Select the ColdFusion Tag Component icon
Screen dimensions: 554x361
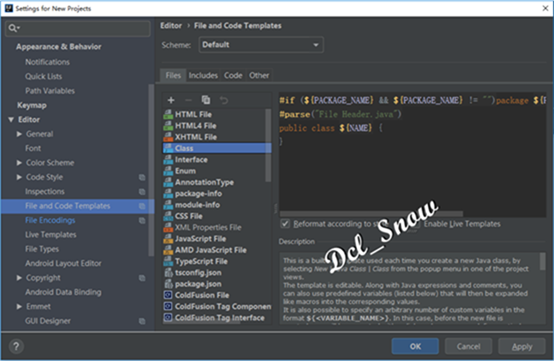tap(168, 306)
